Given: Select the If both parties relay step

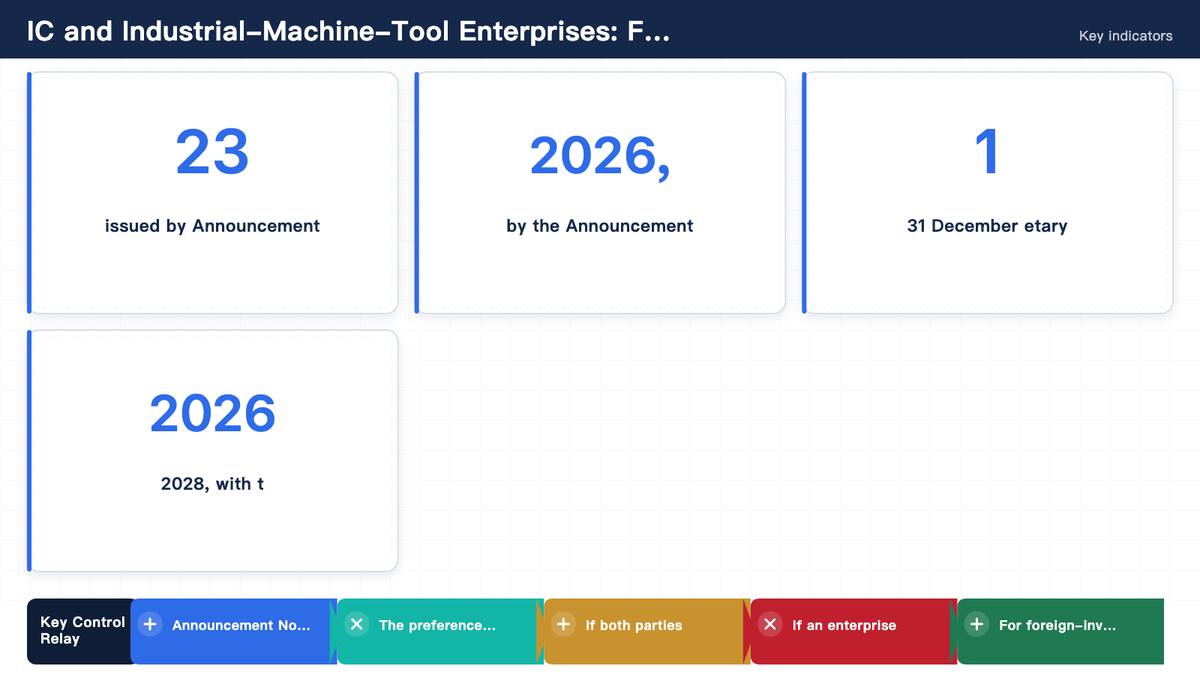Looking at the screenshot, I should click(647, 631).
